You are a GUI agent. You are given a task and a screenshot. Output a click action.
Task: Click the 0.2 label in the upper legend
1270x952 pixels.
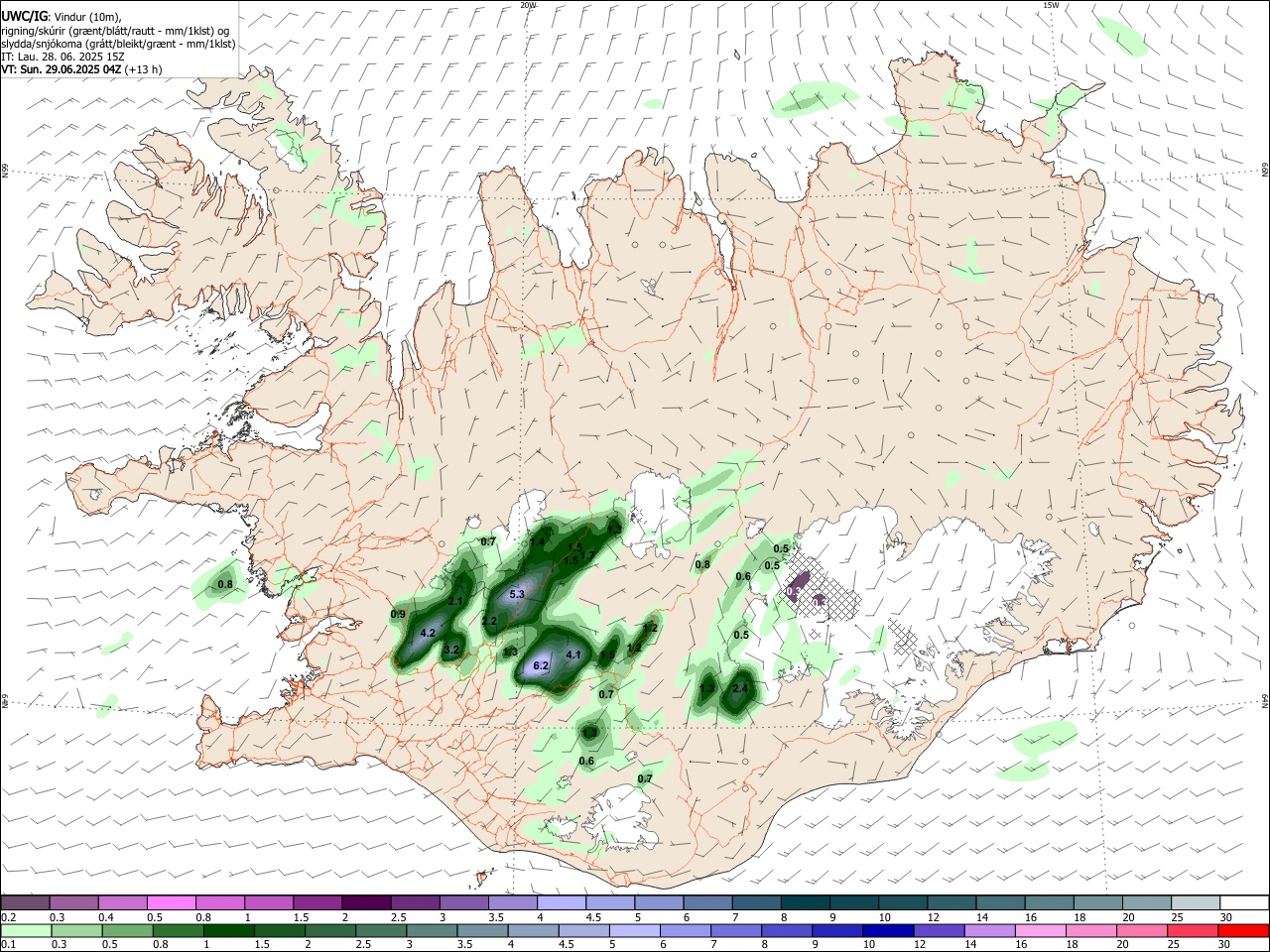click(x=9, y=917)
